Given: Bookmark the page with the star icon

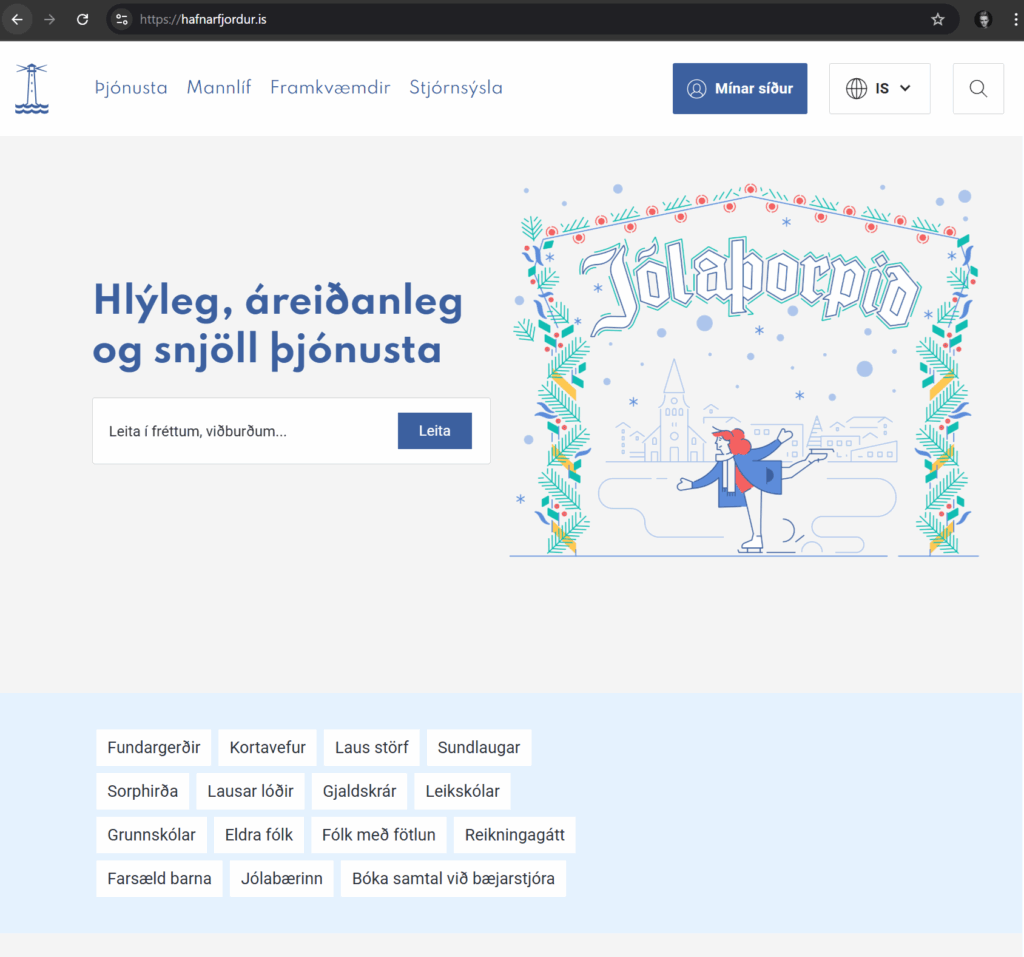Looking at the screenshot, I should [x=937, y=19].
